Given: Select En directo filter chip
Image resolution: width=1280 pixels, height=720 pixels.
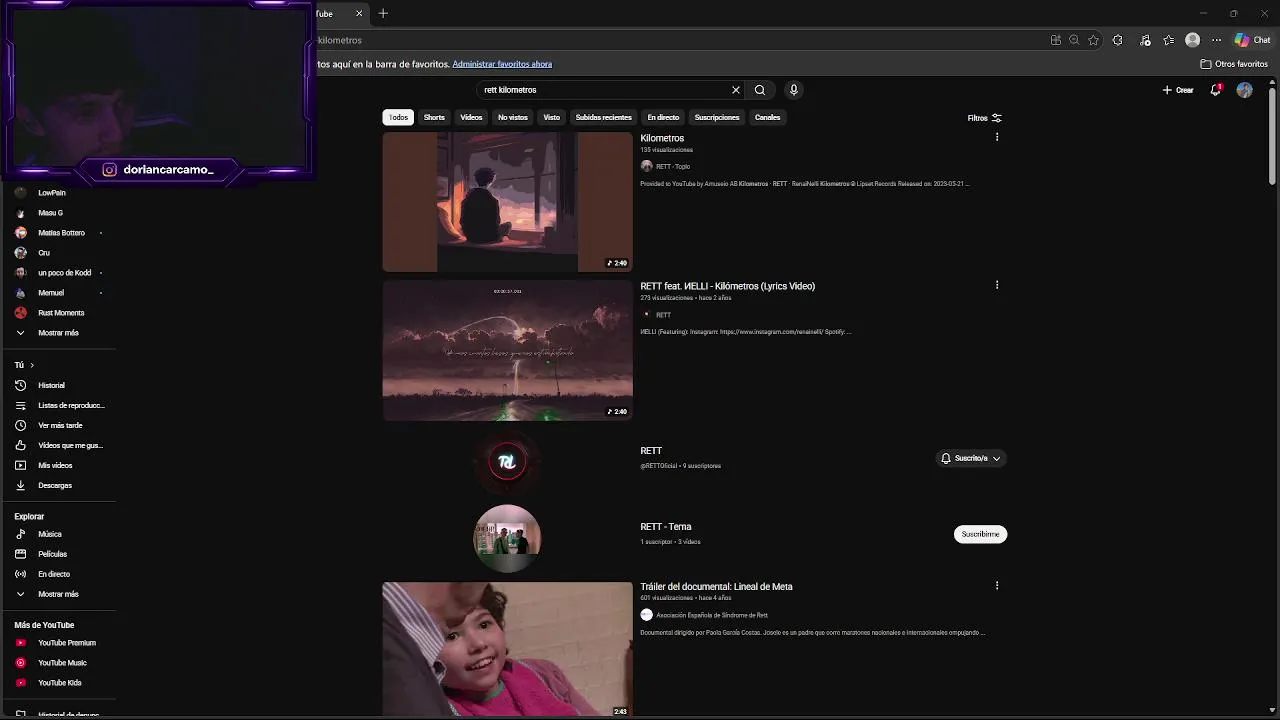Looking at the screenshot, I should (663, 117).
